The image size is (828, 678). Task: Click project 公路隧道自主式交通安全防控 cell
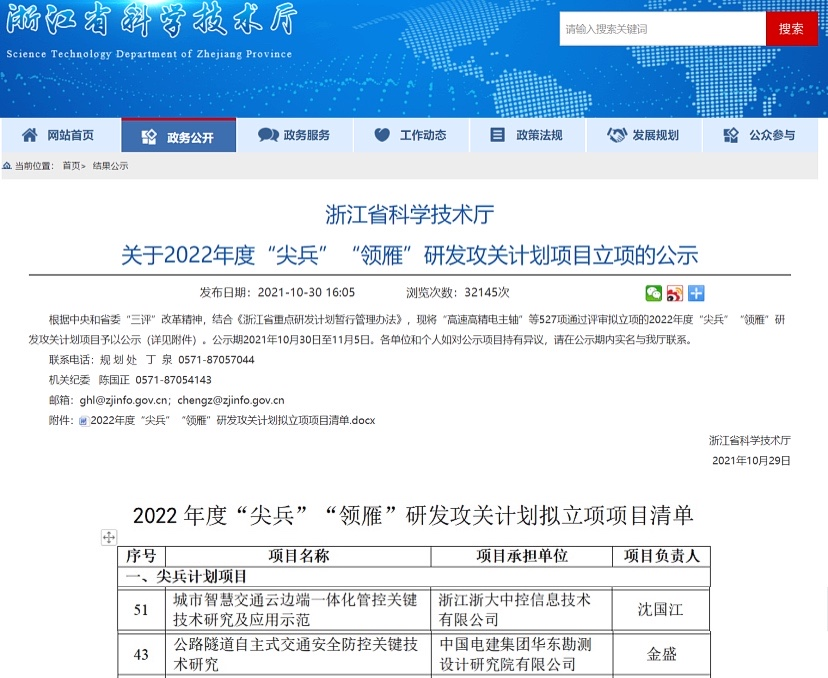298,654
